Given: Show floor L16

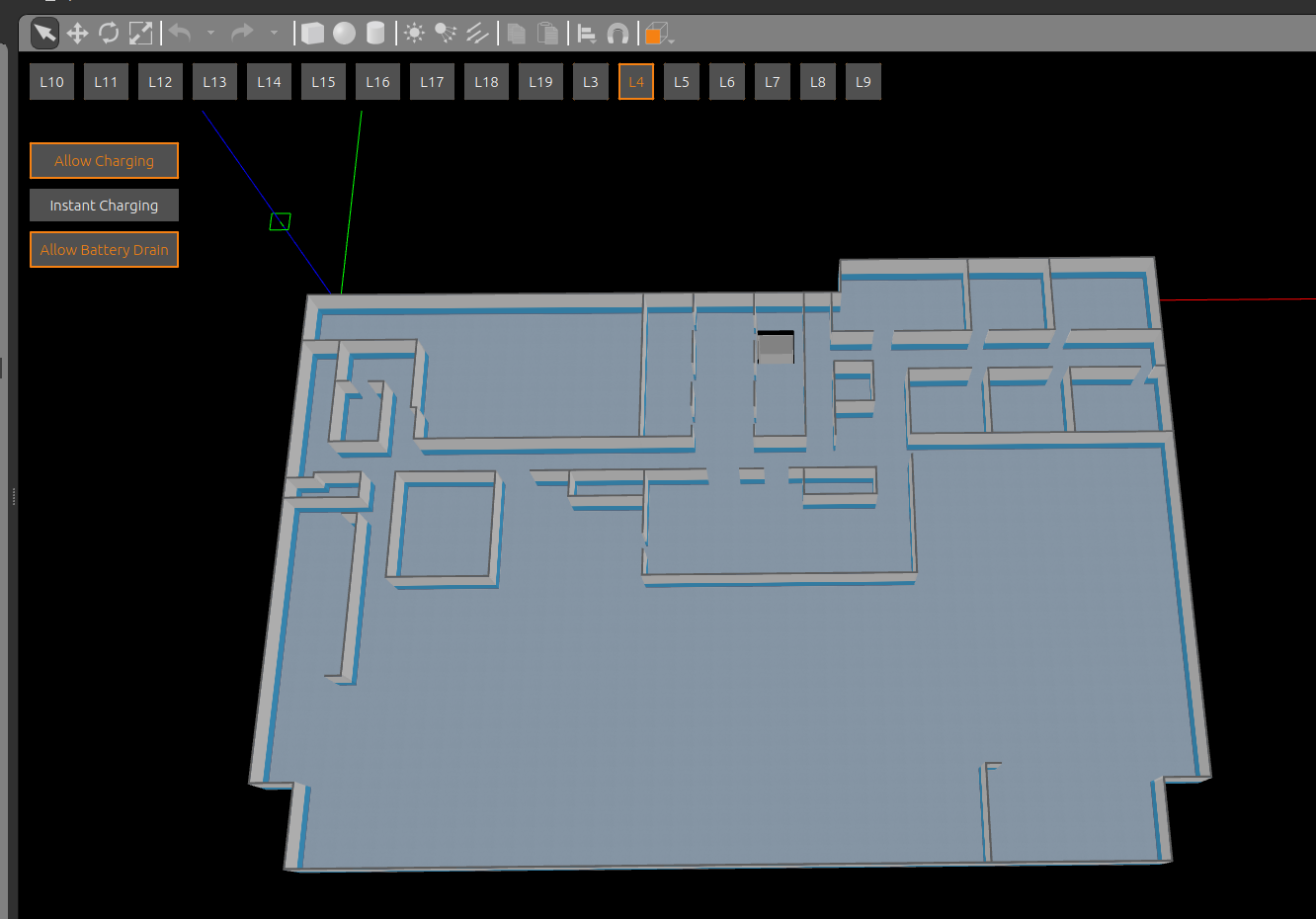Looking at the screenshot, I should click(x=377, y=82).
